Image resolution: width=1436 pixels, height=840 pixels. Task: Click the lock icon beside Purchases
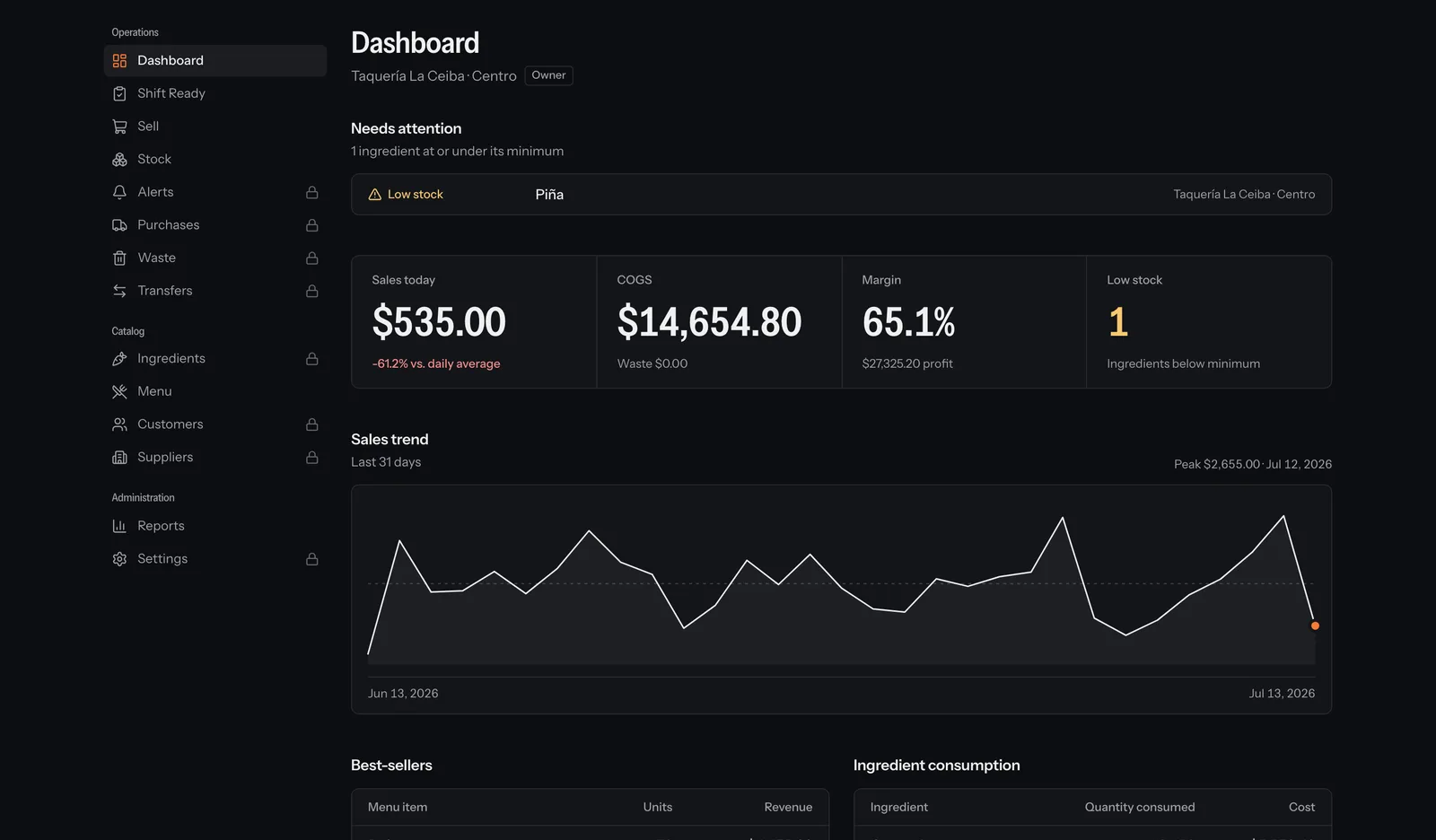pos(312,225)
